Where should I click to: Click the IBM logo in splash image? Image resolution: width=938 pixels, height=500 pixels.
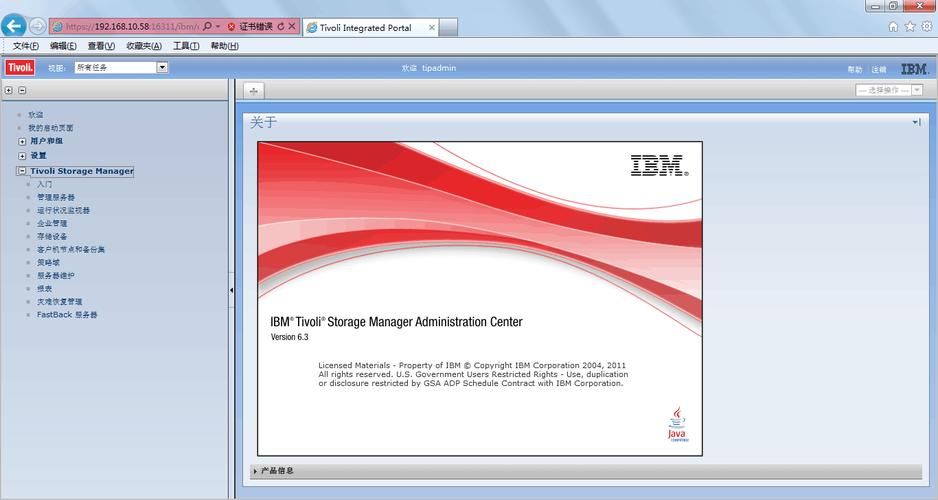click(x=659, y=166)
